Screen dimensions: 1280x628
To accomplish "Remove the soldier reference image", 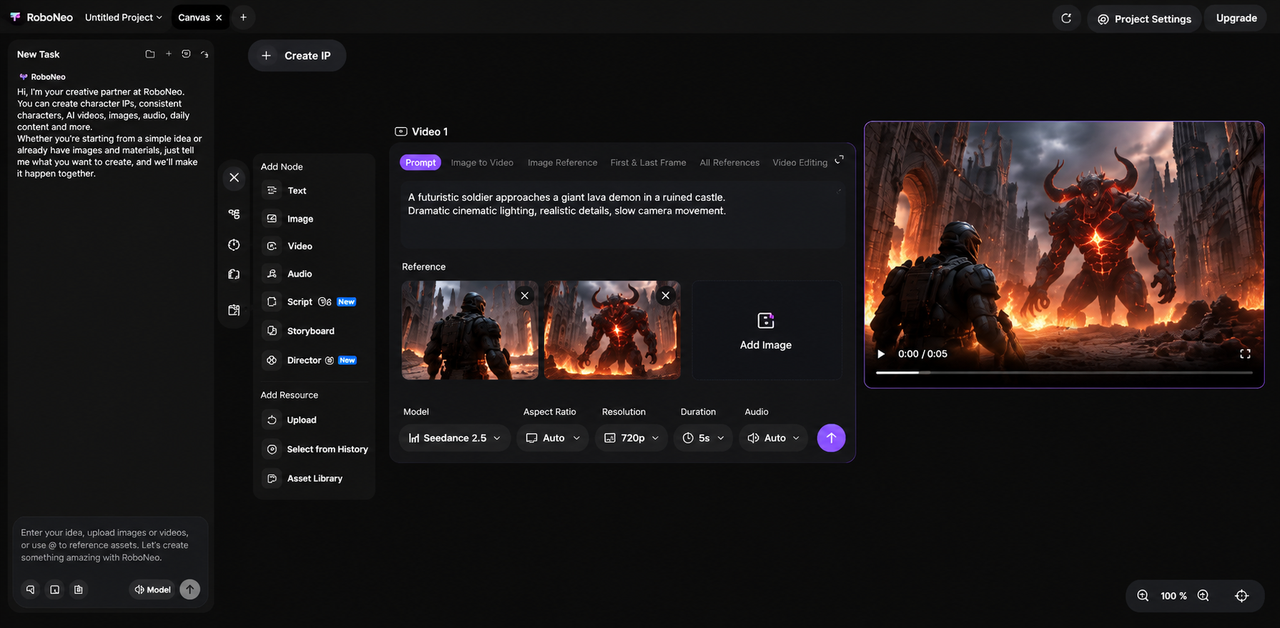I will [524, 296].
